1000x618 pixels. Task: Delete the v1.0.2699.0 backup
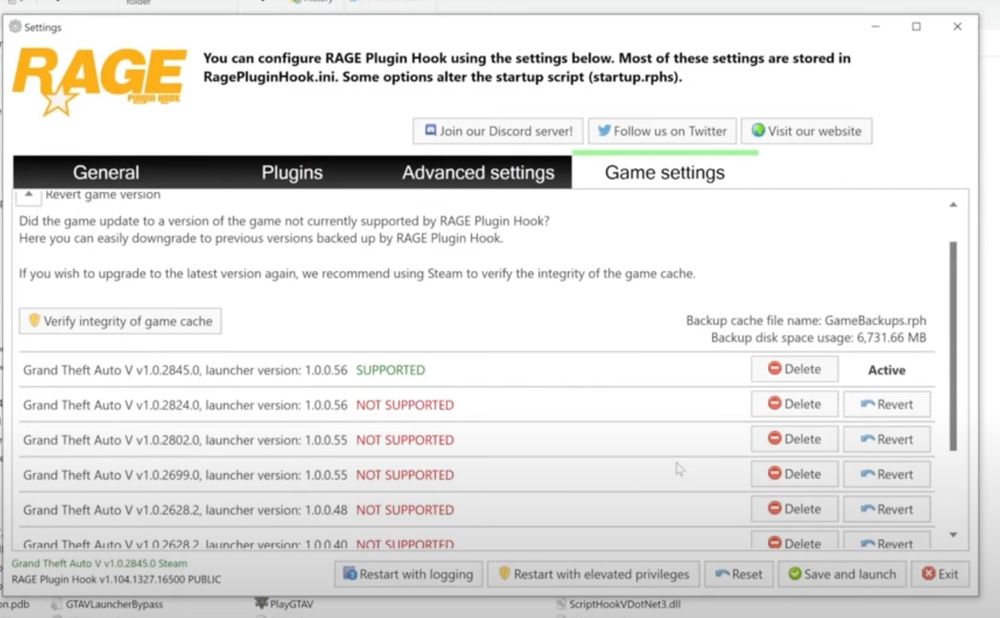pos(795,474)
